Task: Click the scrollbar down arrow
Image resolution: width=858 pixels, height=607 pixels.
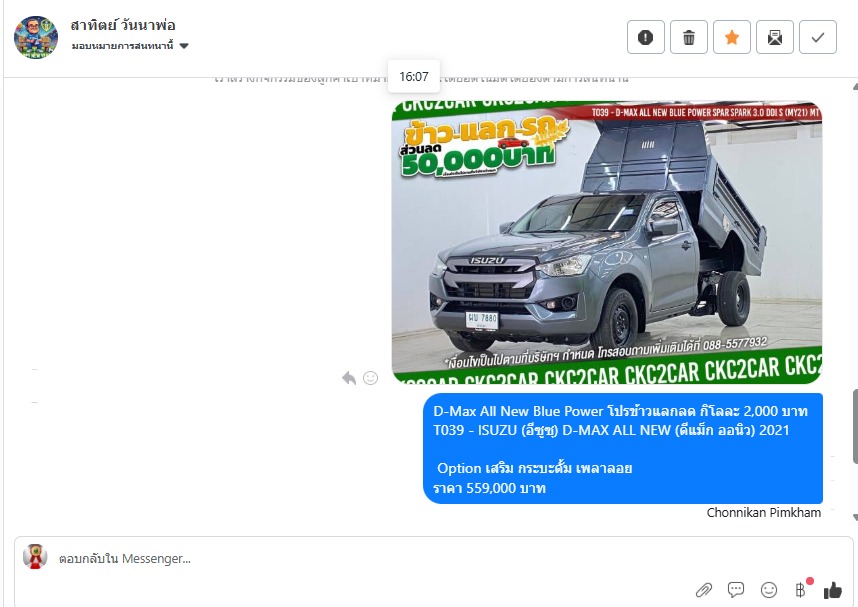Action: pyautogui.click(x=855, y=518)
